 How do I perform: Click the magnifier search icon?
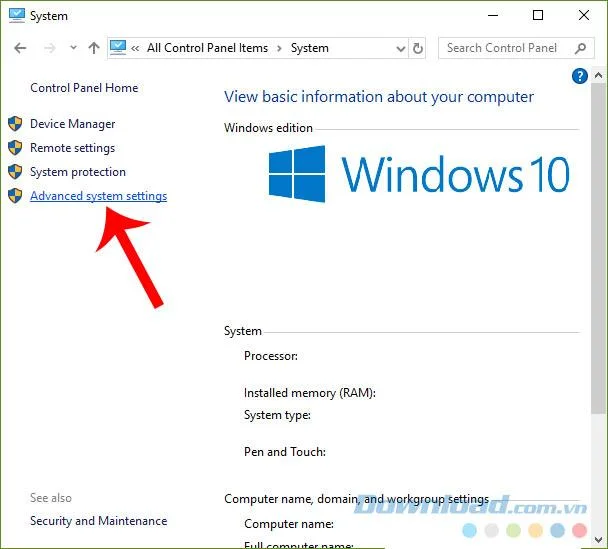[x=580, y=48]
